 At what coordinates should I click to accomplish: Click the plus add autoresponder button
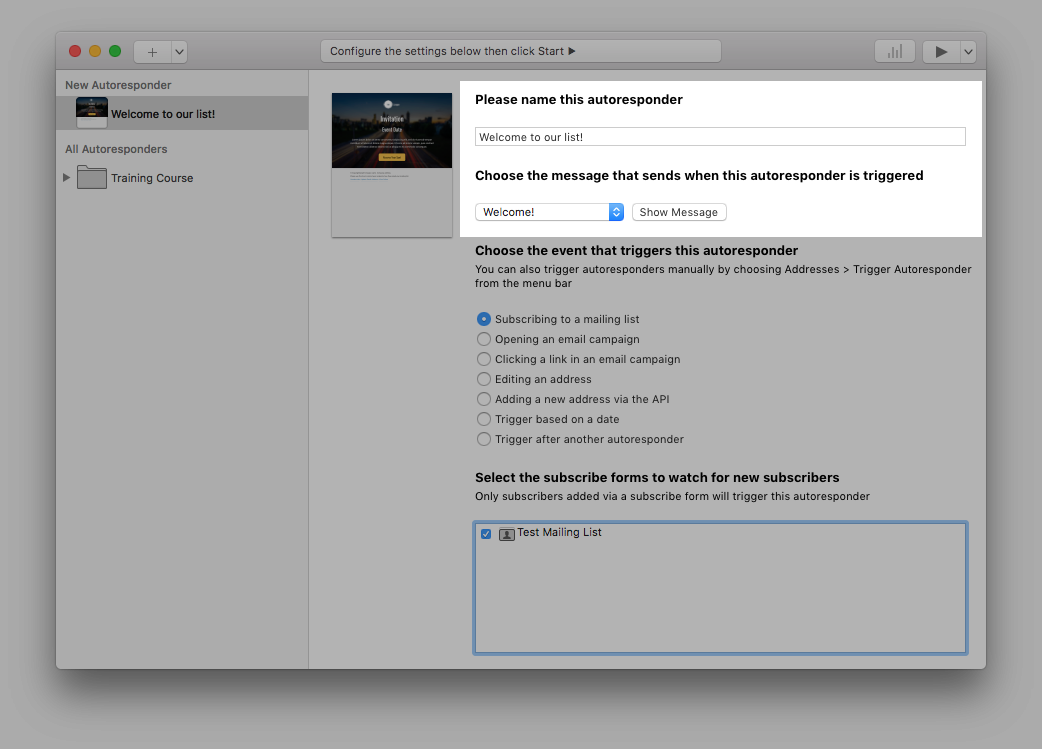click(152, 52)
